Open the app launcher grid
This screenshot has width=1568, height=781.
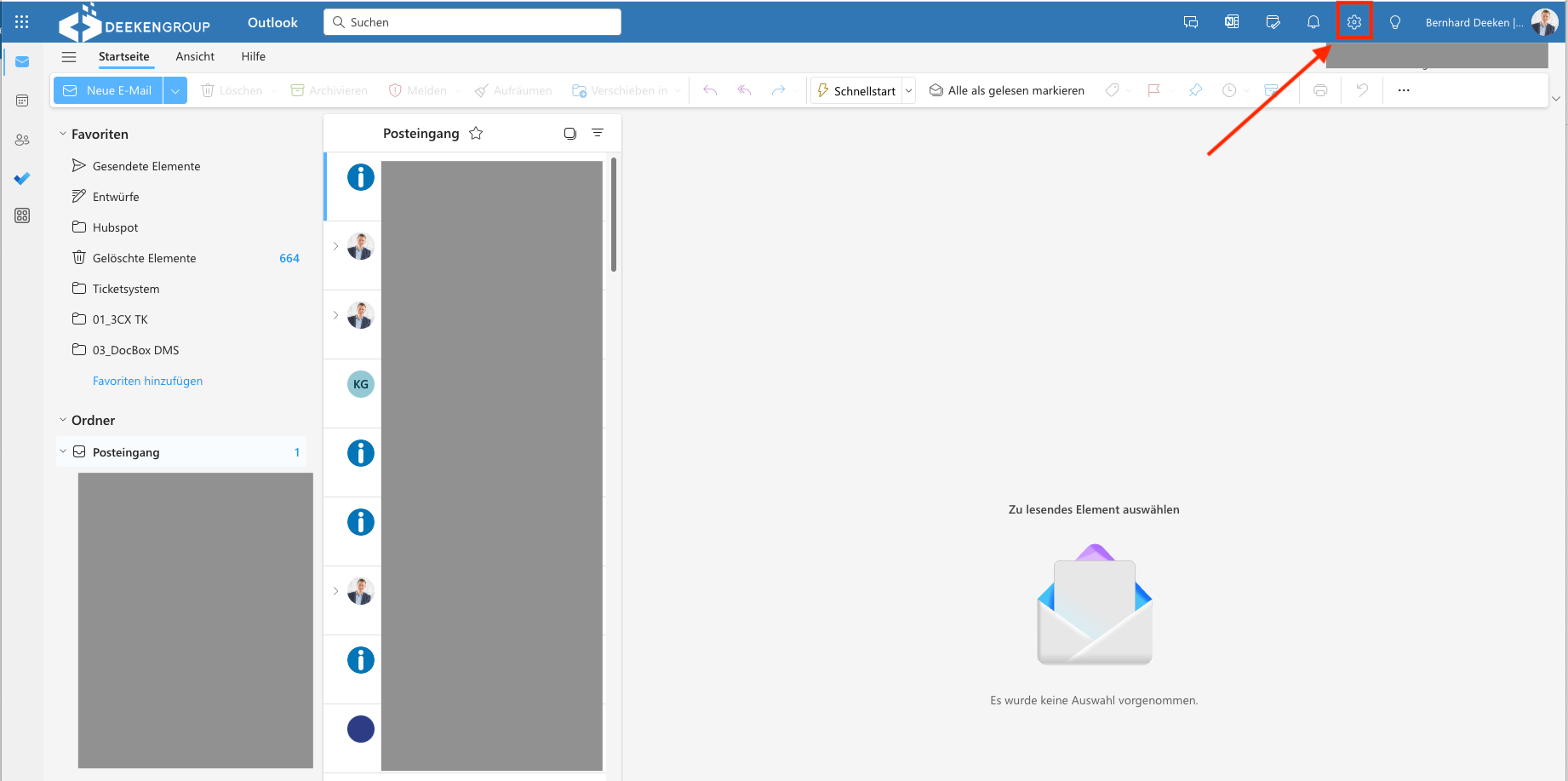(22, 22)
